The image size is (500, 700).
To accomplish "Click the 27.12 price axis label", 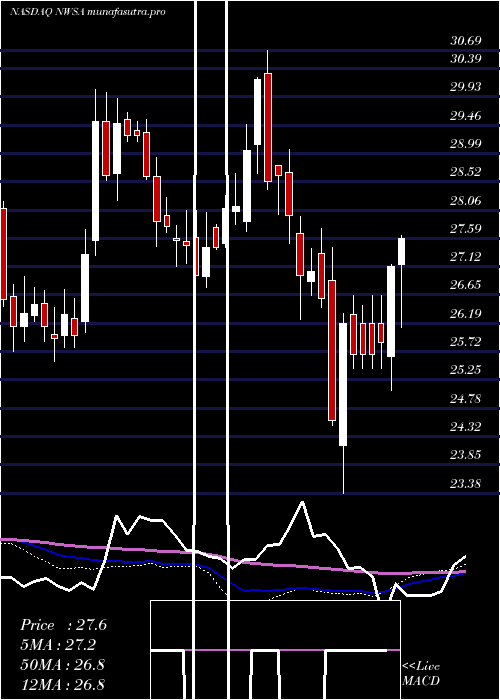I will tap(466, 257).
